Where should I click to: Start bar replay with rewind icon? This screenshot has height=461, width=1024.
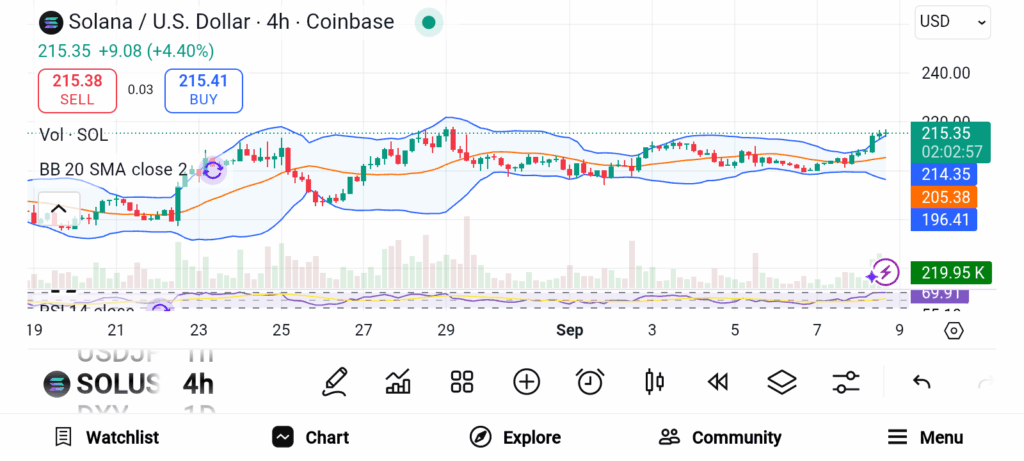tap(717, 381)
